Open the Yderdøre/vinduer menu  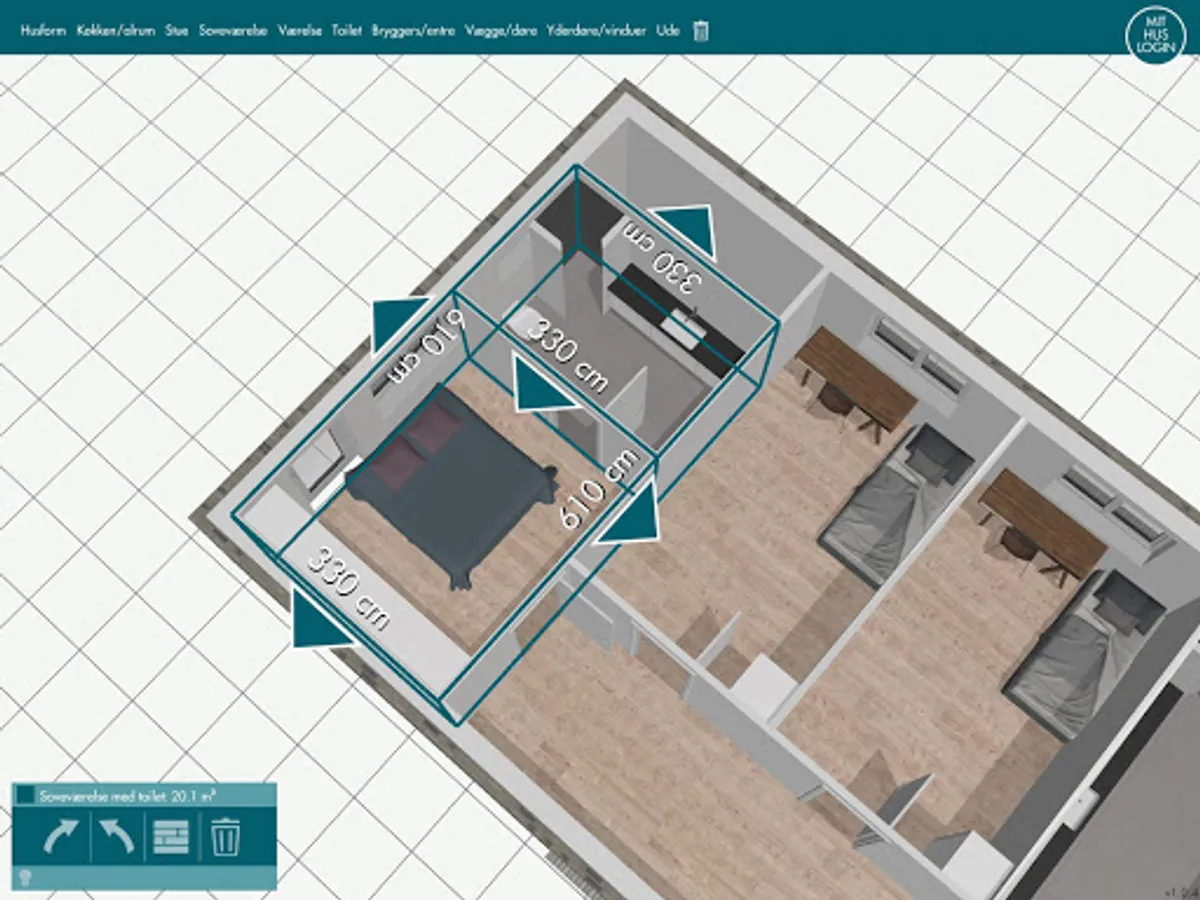tap(597, 31)
